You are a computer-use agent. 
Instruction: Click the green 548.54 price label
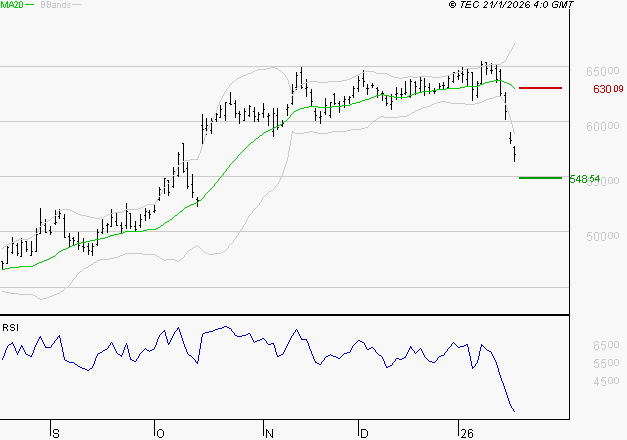(x=585, y=179)
